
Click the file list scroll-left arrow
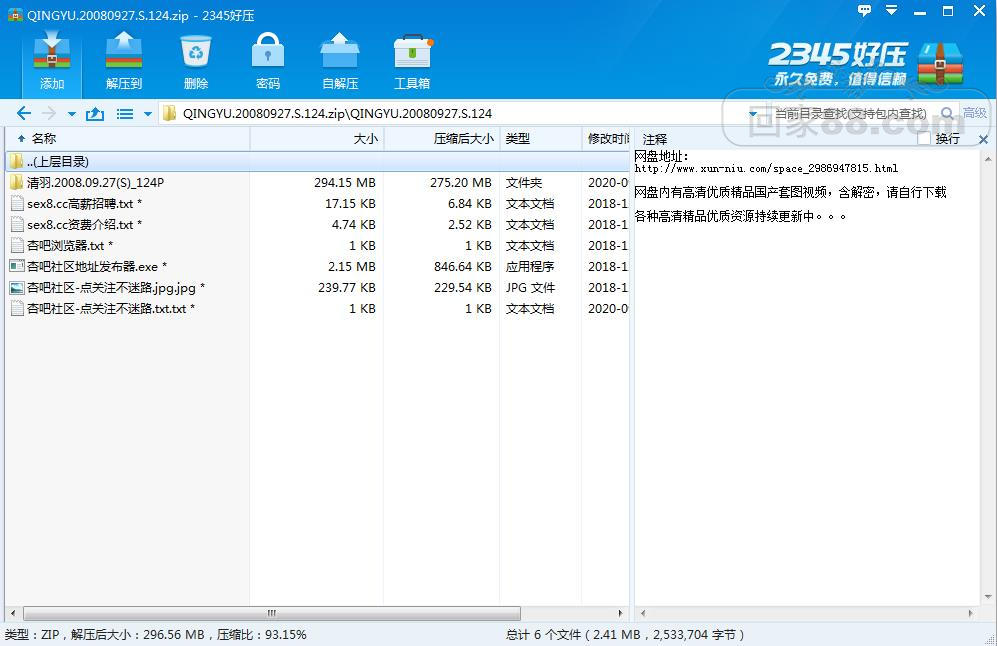point(13,614)
